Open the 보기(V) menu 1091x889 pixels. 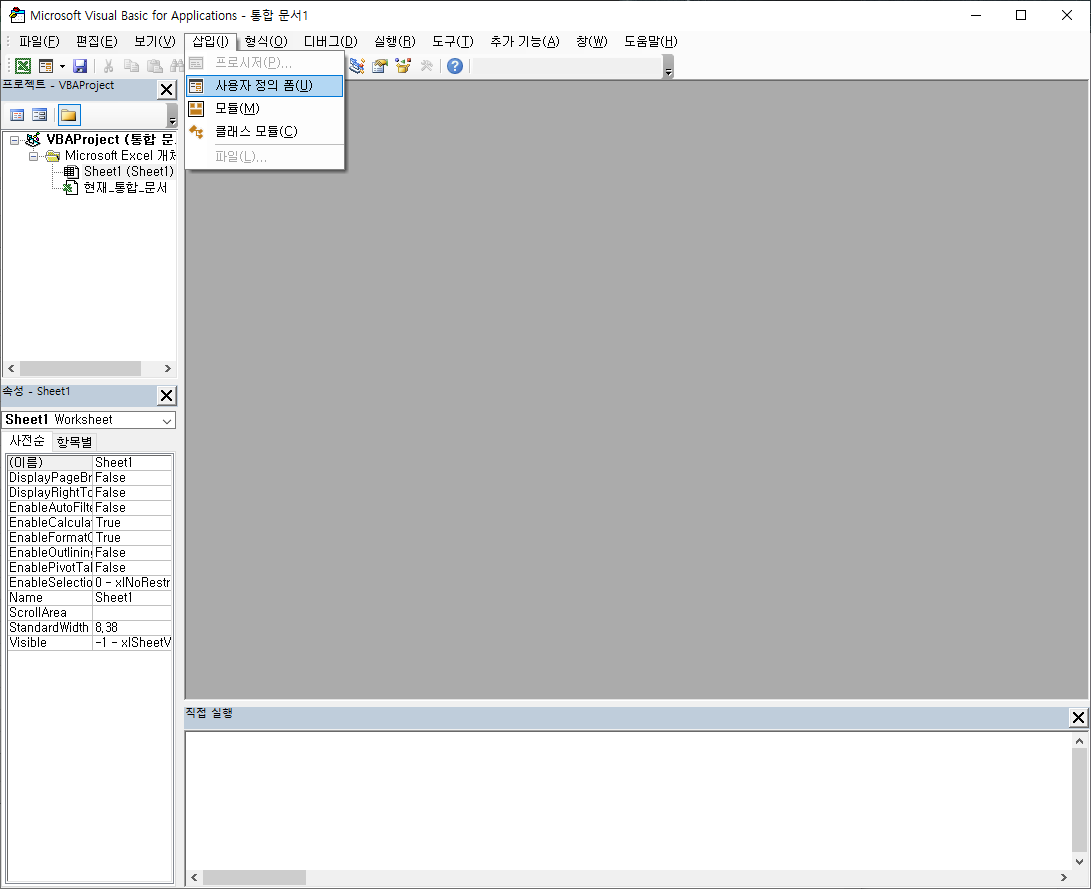[154, 42]
